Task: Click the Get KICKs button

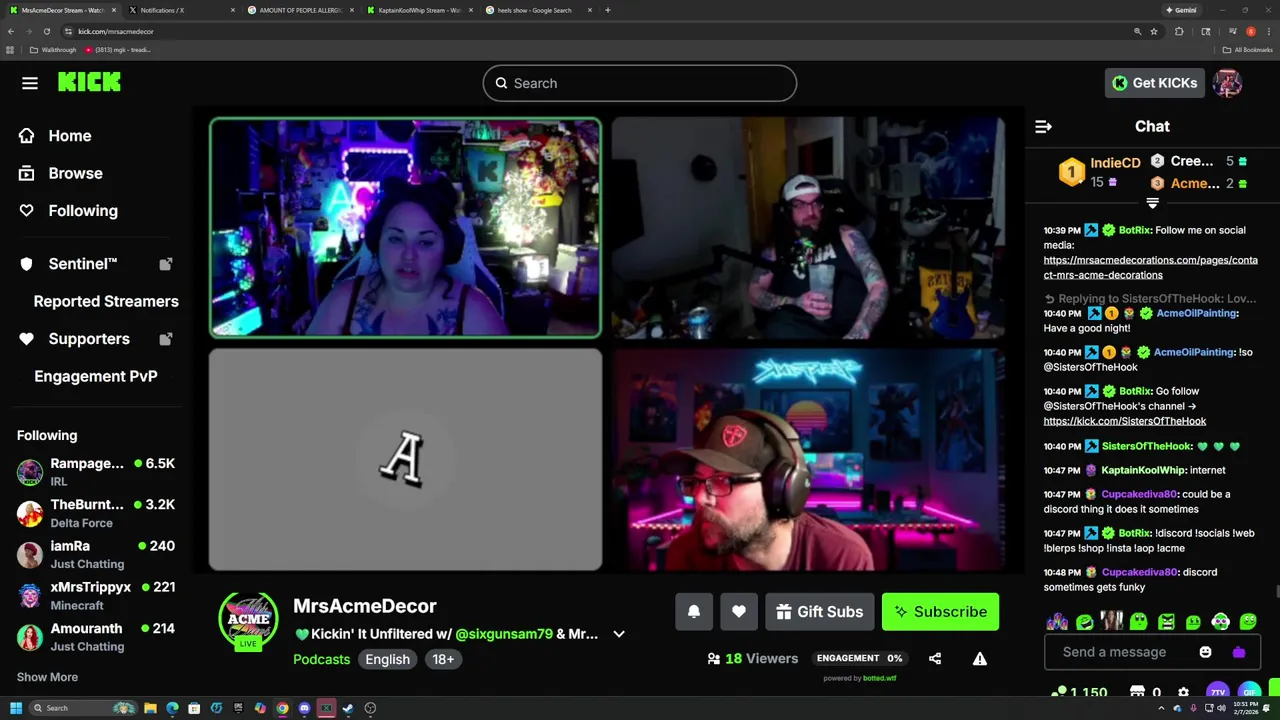Action: pos(1154,83)
